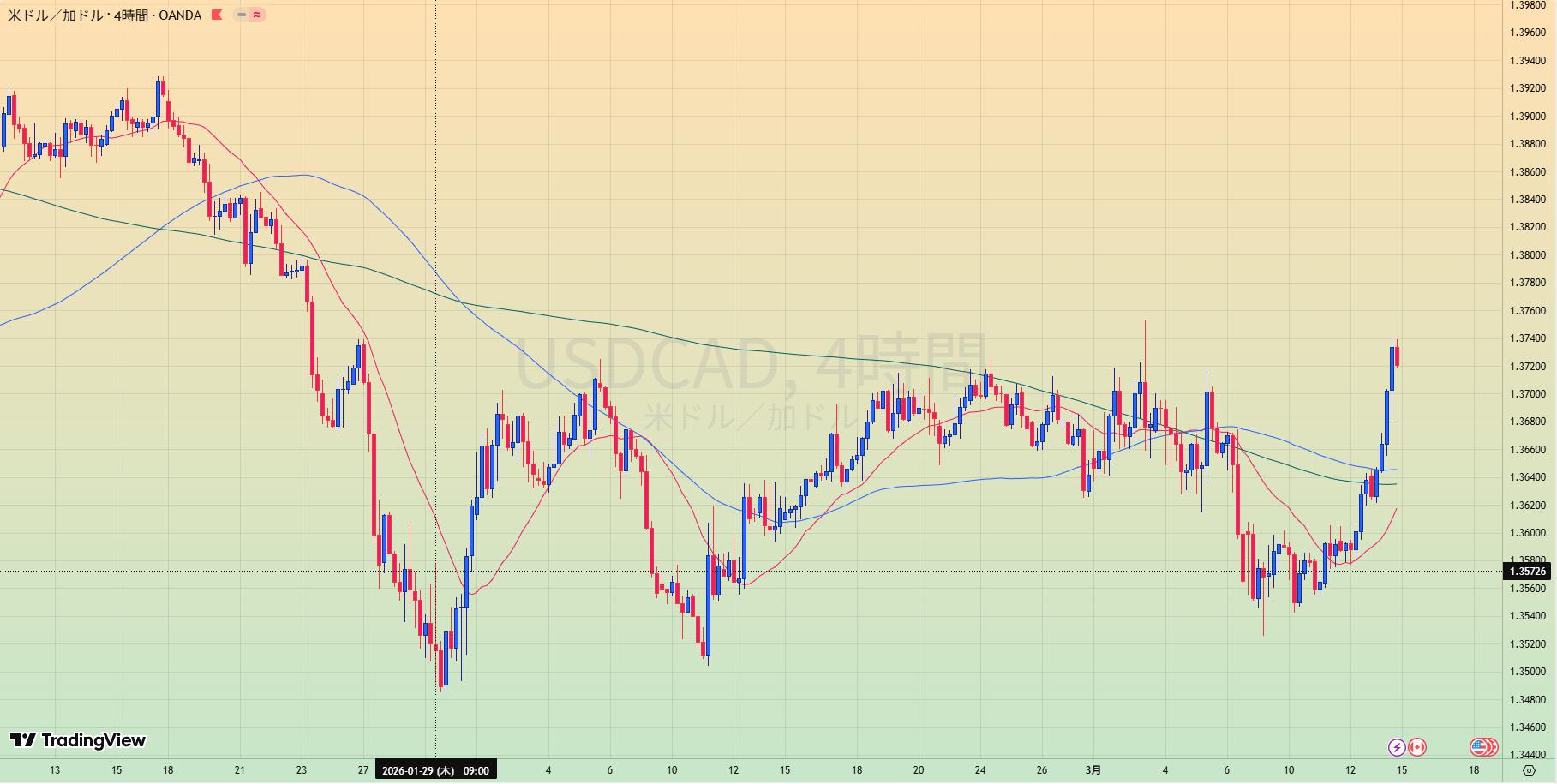Screen dimensions: 1557x784
Task: Click the TradingView logo
Action: [77, 740]
